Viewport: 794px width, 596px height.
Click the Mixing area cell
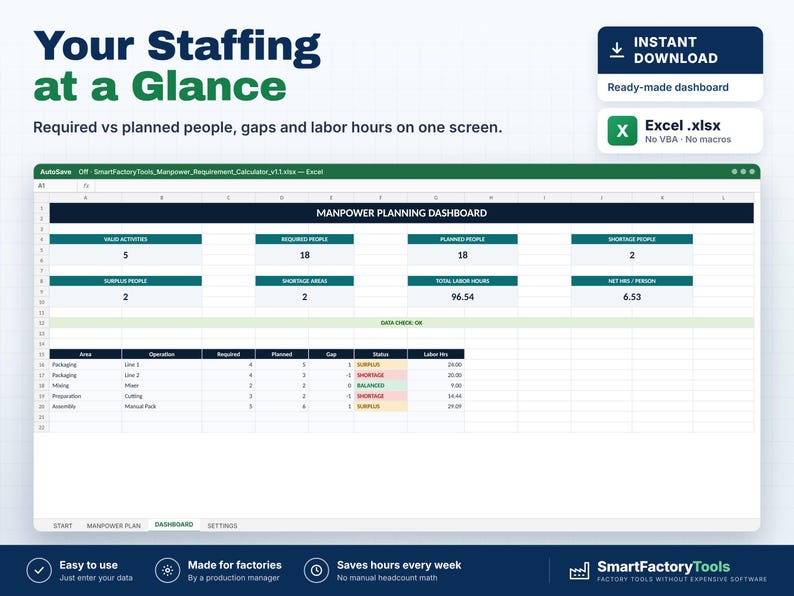pyautogui.click(x=86, y=385)
